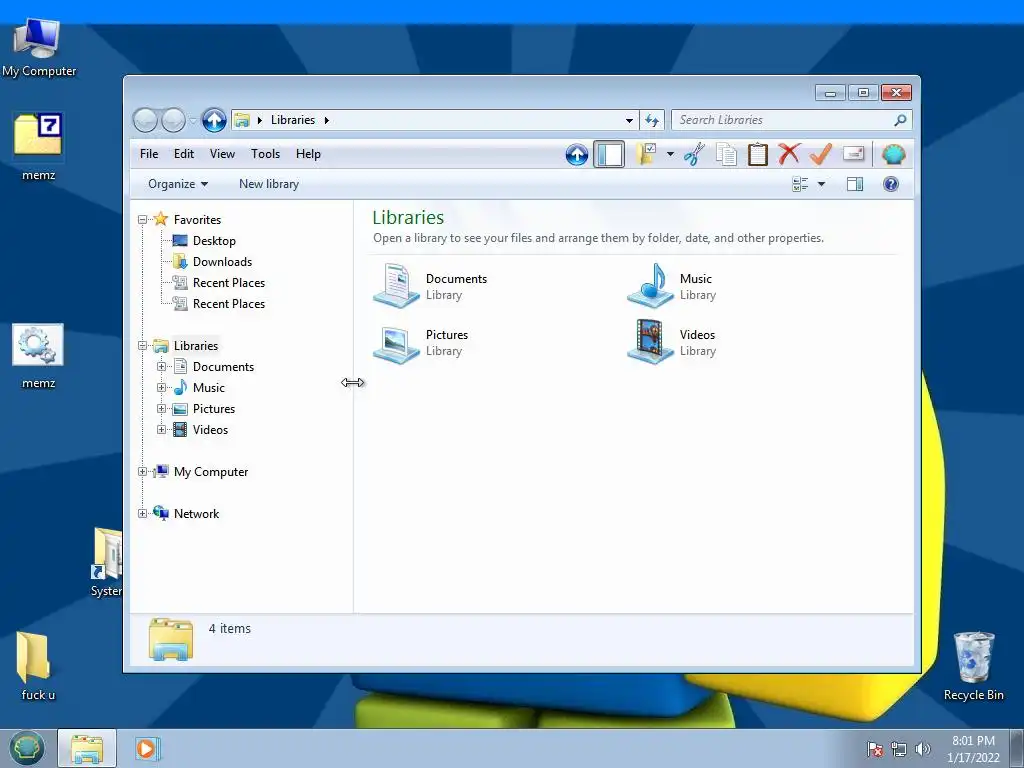The width and height of the screenshot is (1024, 768).
Task: Select the Music library icon in main pane
Action: pos(650,285)
